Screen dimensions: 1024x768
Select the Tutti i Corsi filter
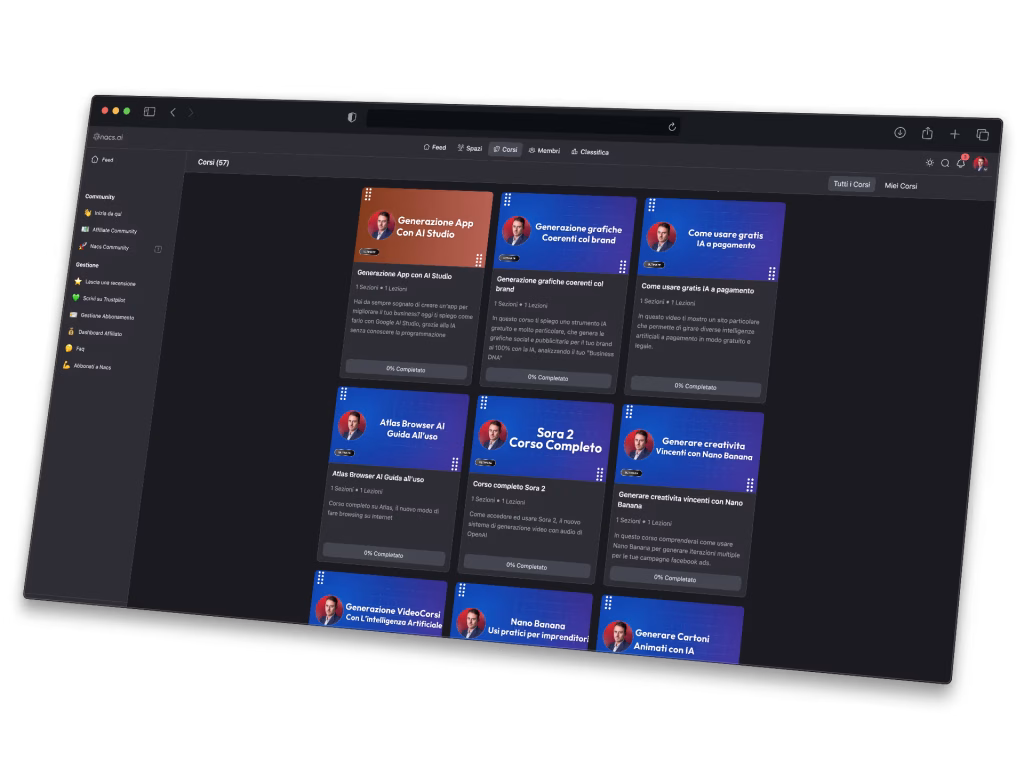852,184
